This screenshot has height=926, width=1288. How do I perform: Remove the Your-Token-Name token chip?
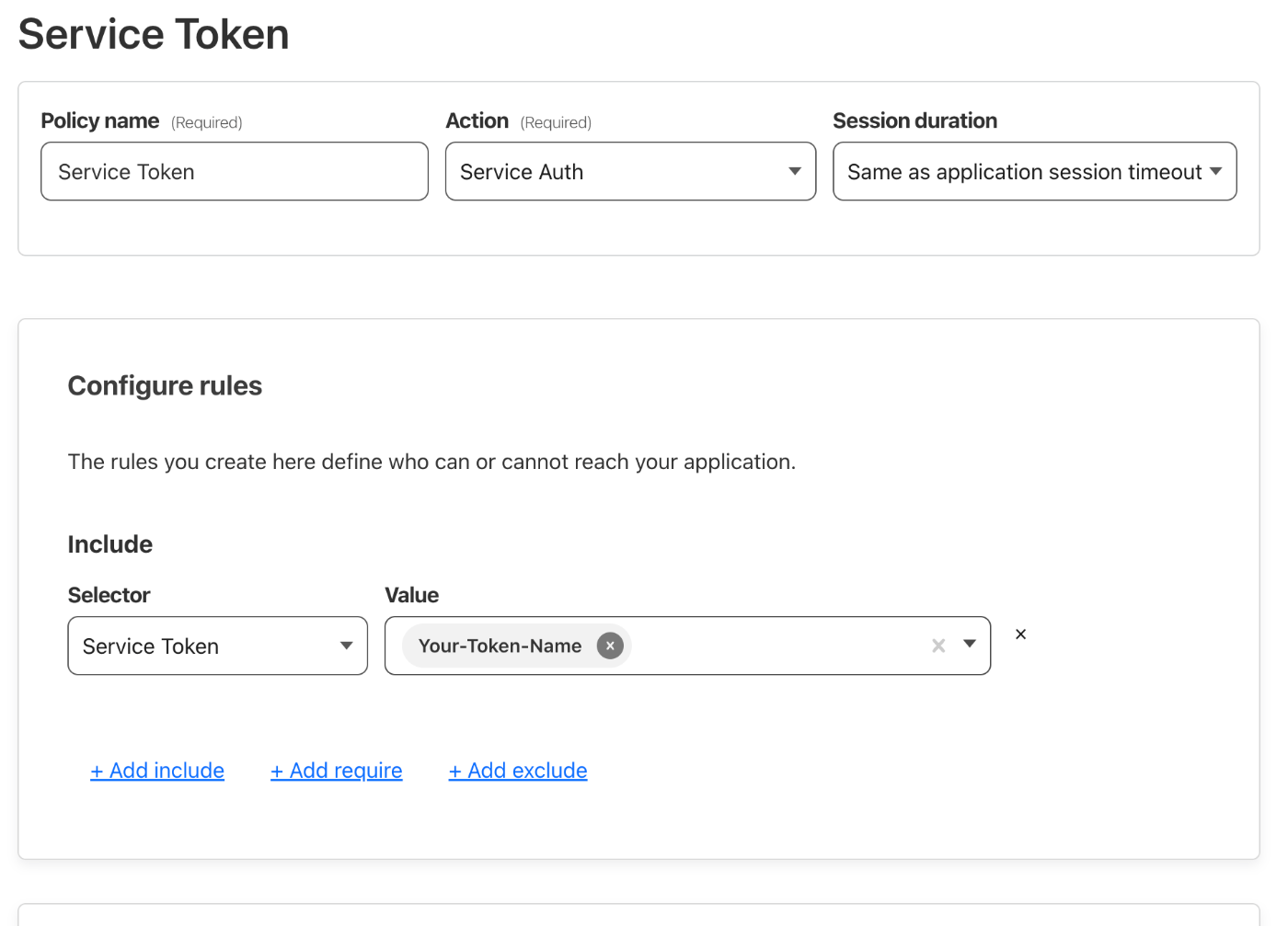click(610, 646)
